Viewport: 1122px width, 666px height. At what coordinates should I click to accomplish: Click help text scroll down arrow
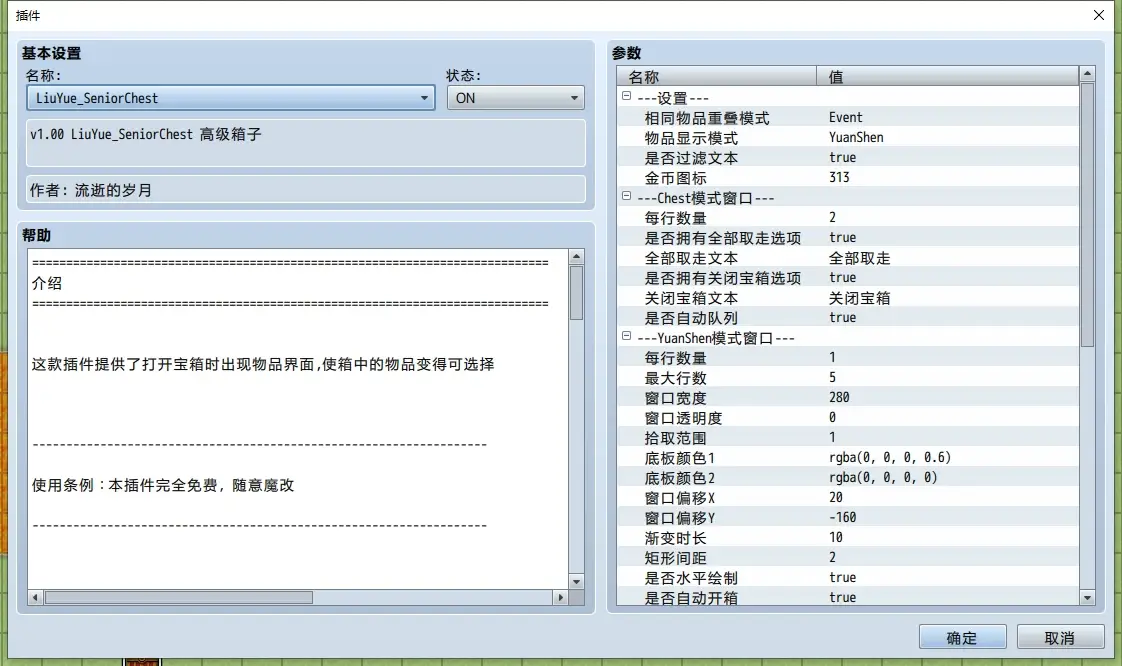point(576,582)
